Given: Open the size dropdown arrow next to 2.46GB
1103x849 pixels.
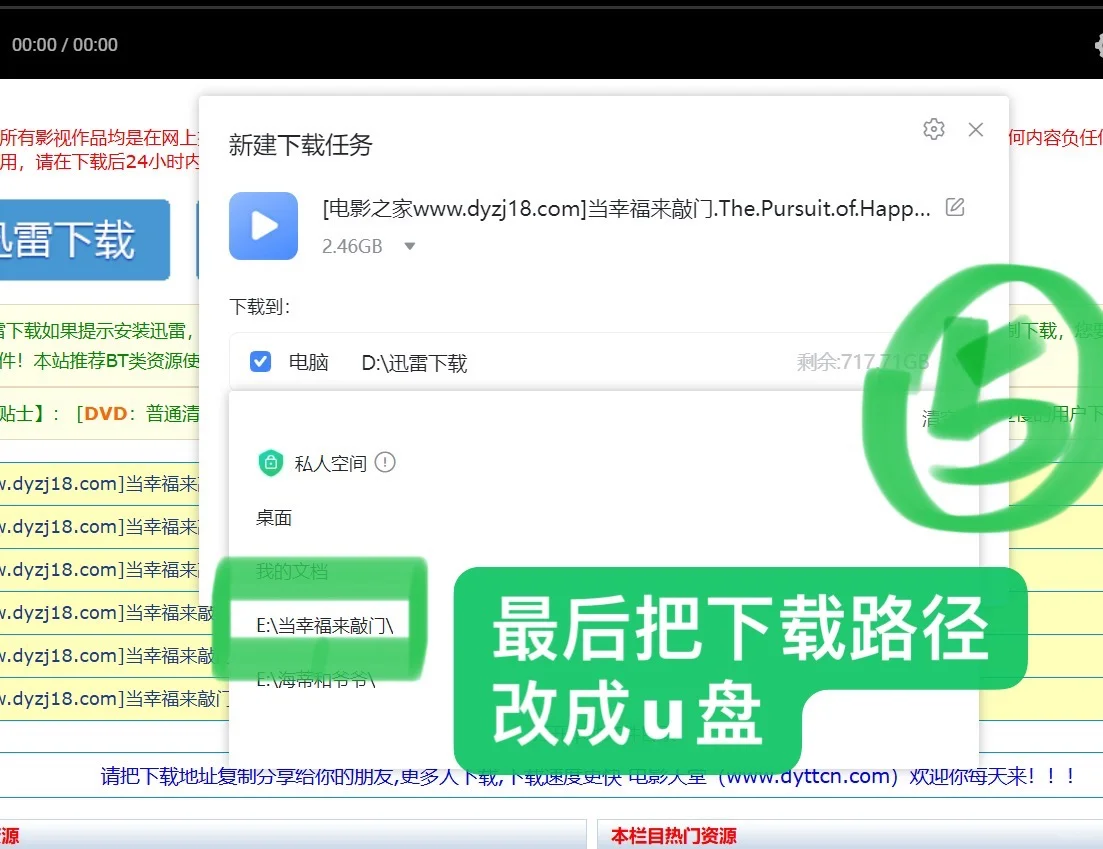Looking at the screenshot, I should point(409,246).
